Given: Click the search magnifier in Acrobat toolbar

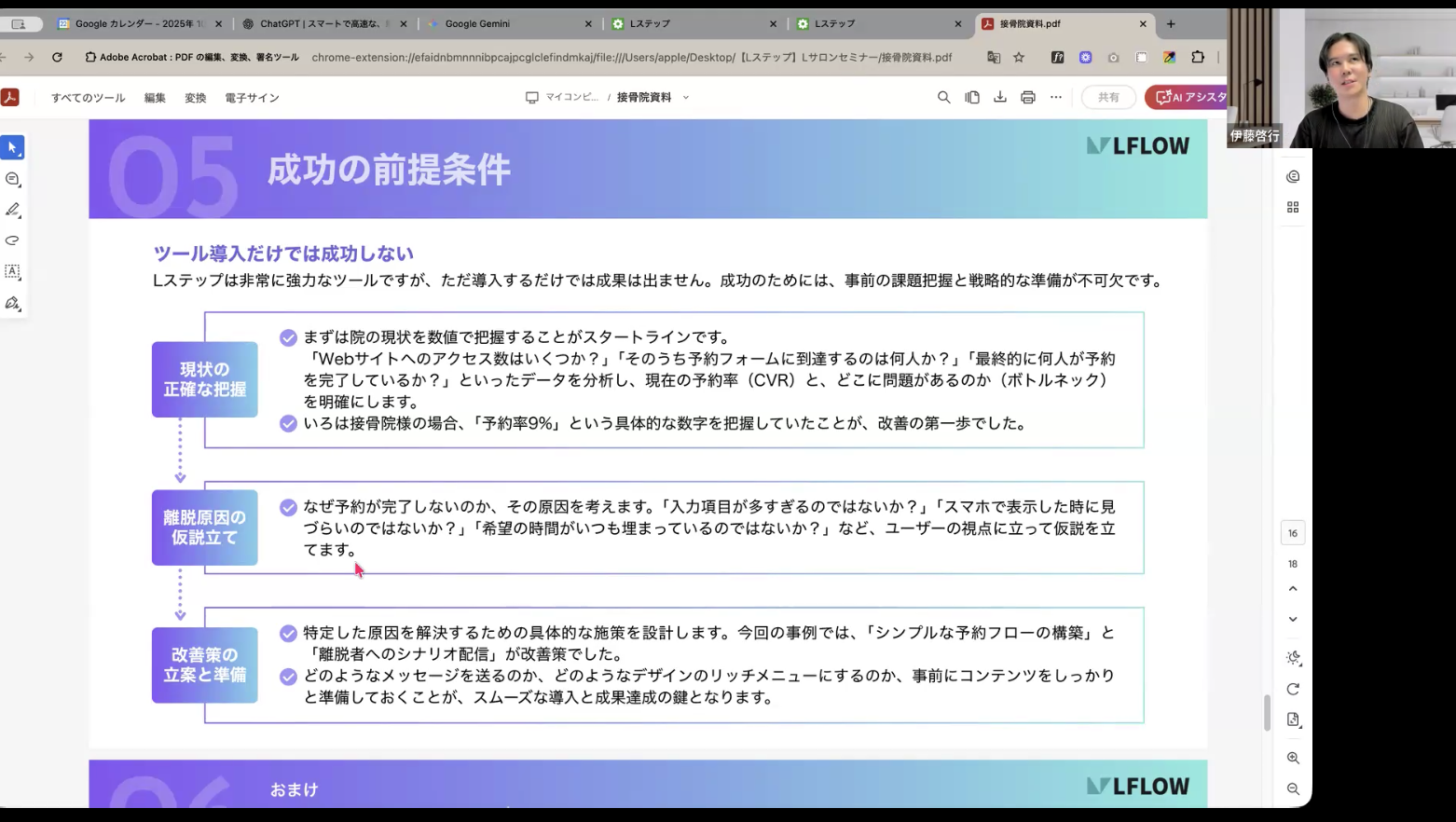Looking at the screenshot, I should click(943, 97).
